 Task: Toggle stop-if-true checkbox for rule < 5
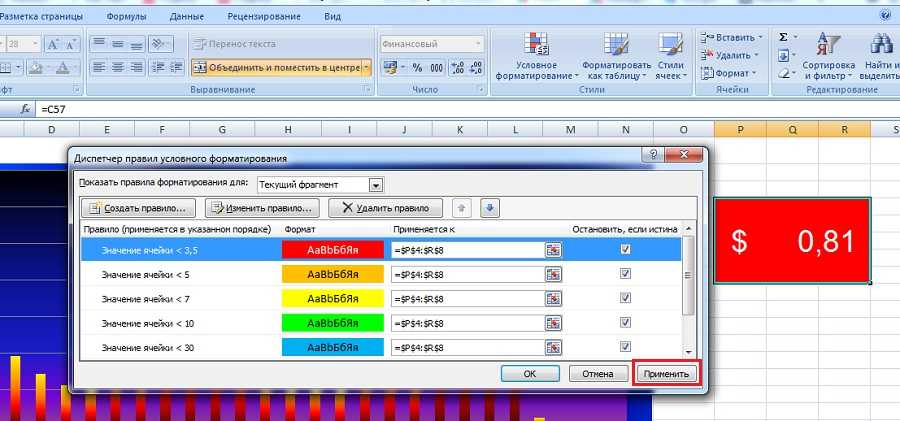pyautogui.click(x=625, y=274)
